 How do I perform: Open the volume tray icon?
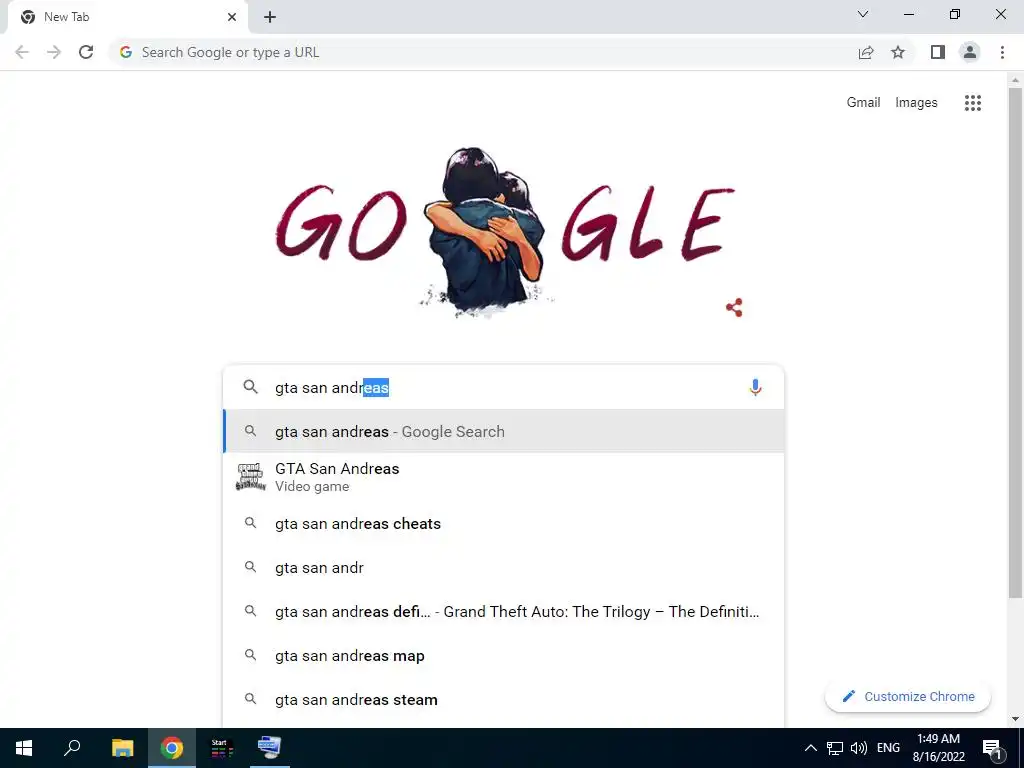(x=859, y=748)
